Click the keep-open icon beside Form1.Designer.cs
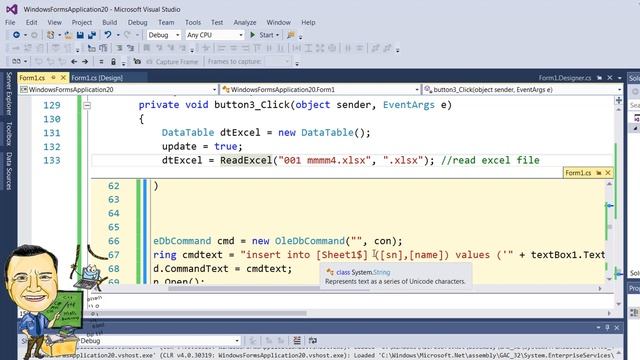Image resolution: width=640 pixels, height=360 pixels. 599,78
